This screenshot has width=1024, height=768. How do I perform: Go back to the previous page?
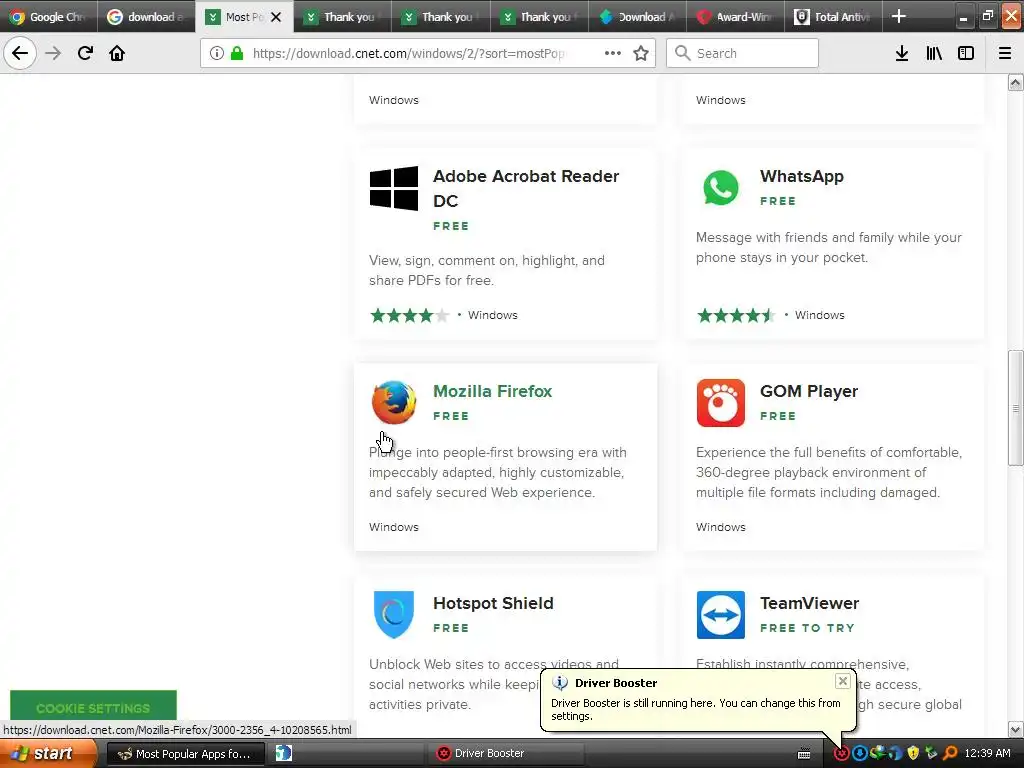pos(20,53)
